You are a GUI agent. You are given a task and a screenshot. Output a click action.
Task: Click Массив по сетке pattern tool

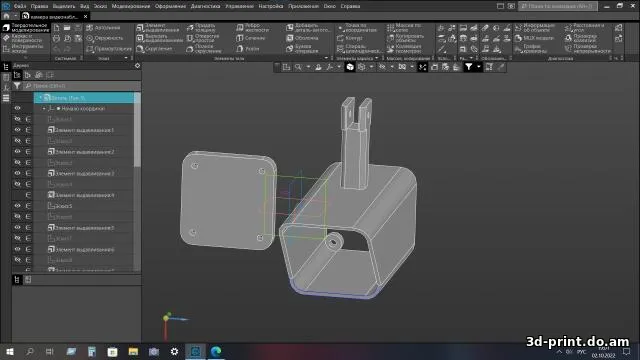pyautogui.click(x=404, y=28)
